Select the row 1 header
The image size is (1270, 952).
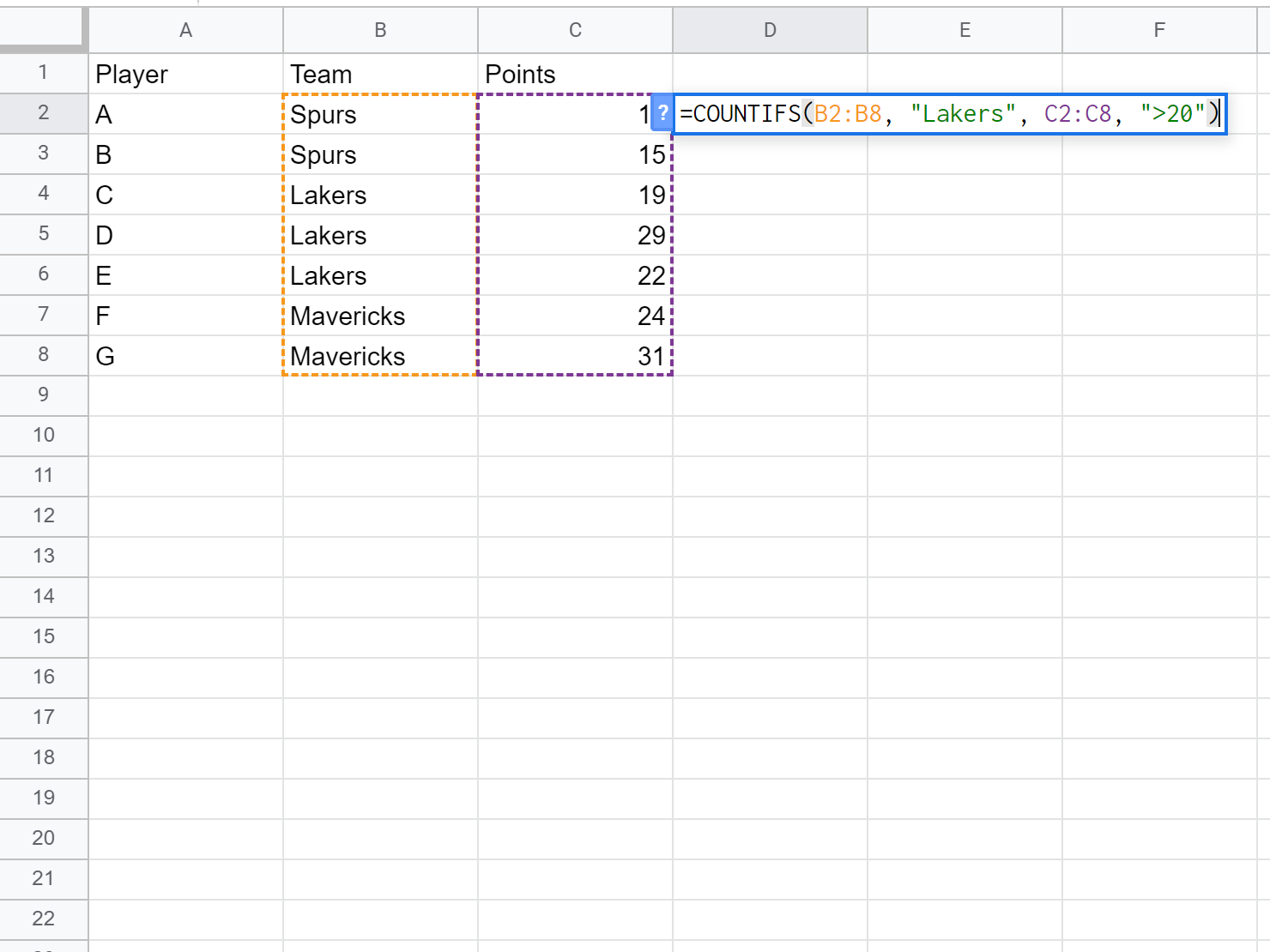pos(44,73)
